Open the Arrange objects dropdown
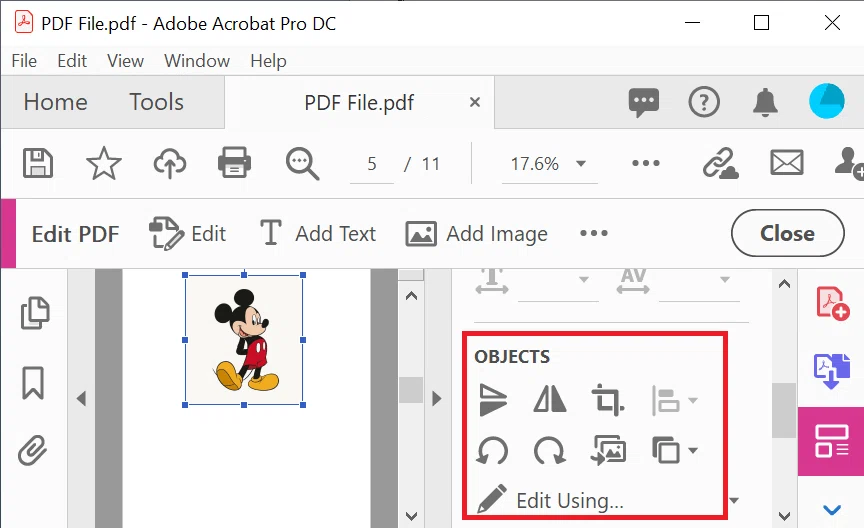 click(674, 450)
